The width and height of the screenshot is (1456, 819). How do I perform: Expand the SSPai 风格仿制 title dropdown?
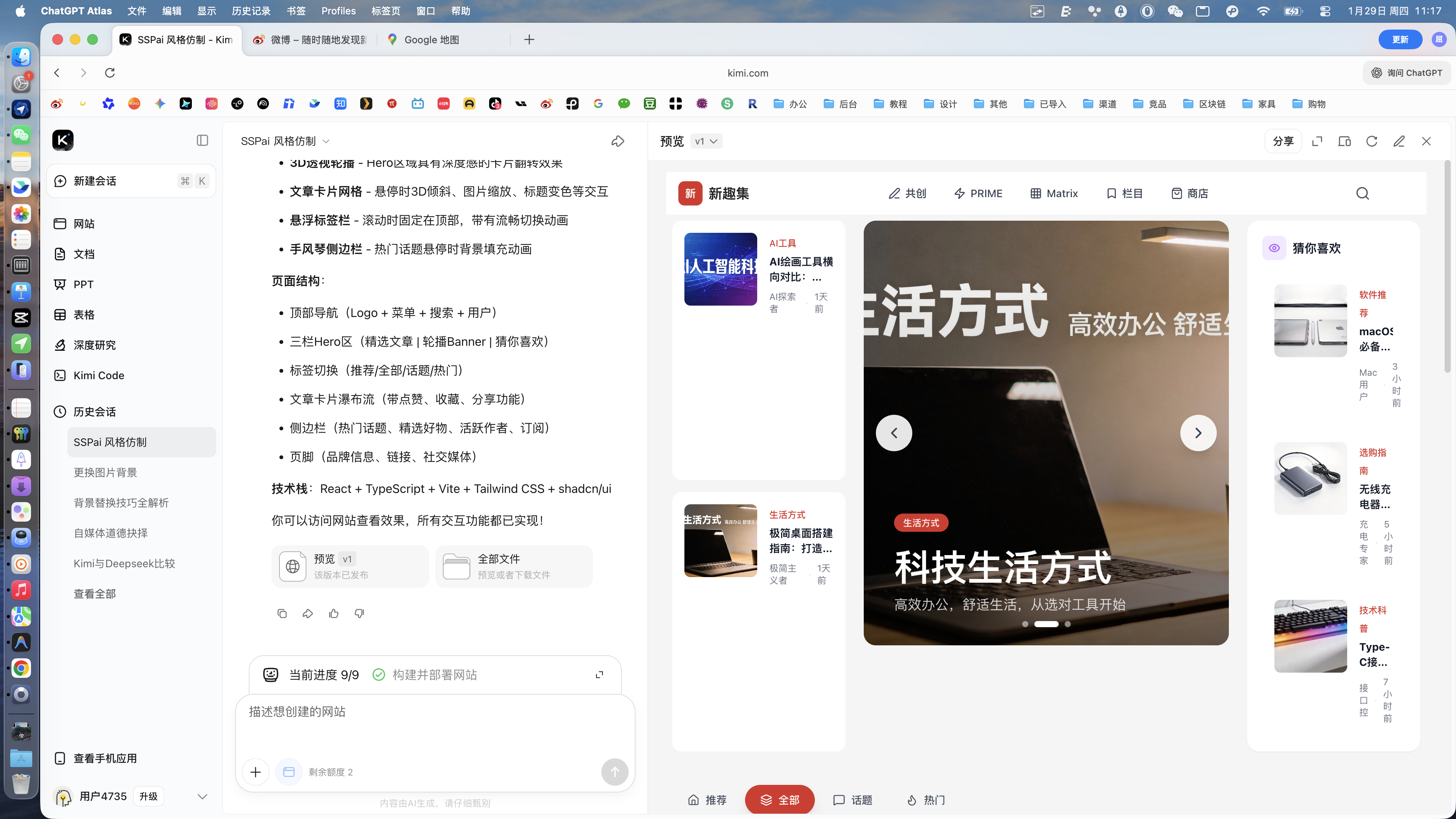pyautogui.click(x=326, y=141)
